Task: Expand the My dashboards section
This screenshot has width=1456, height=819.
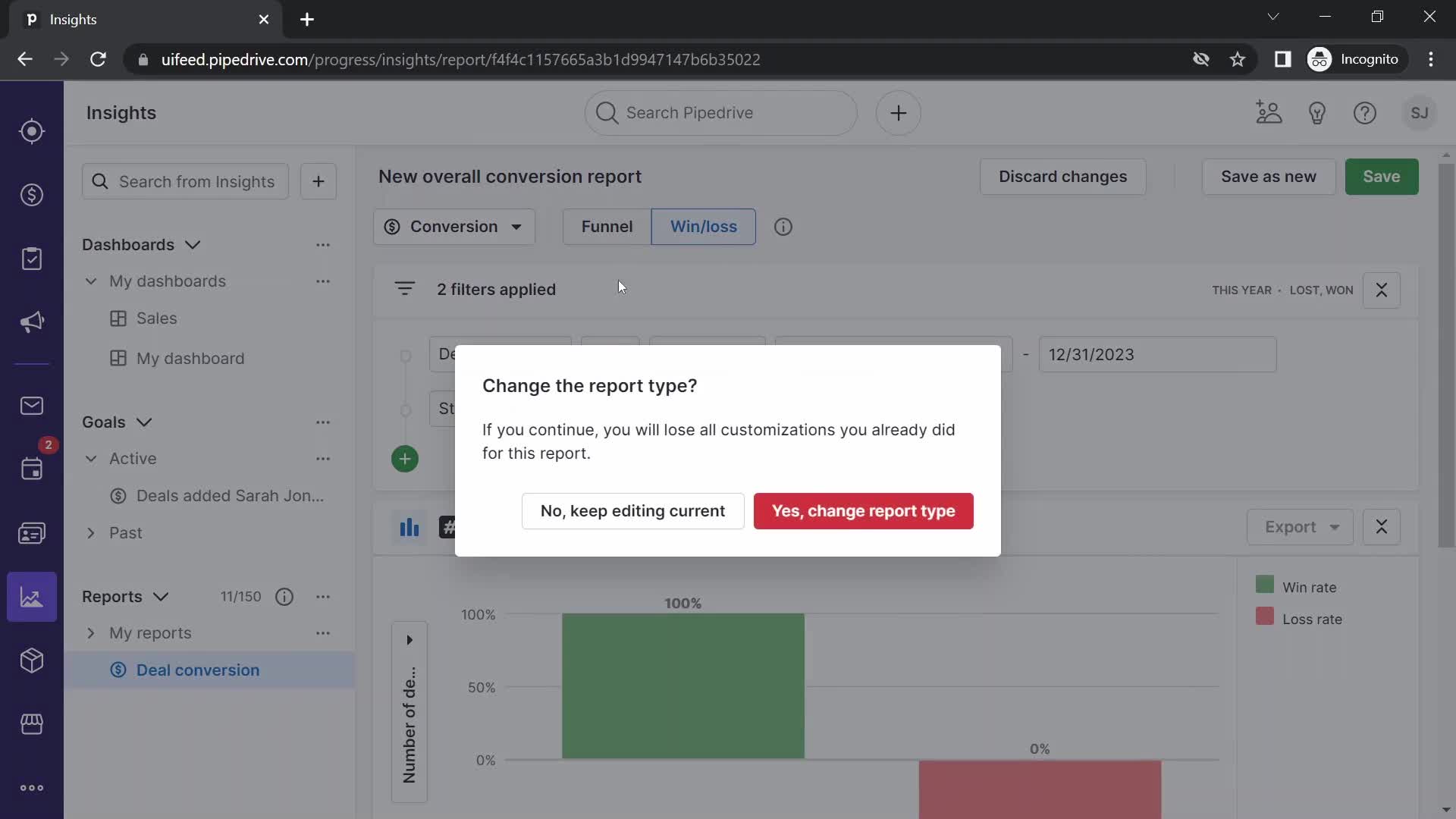Action: 91,282
